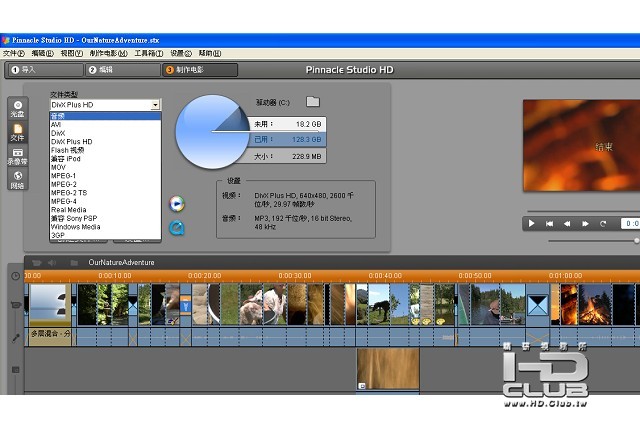This screenshot has height=428, width=640.
Task: Click the 0:00:10.00 timescale mark
Action: pyautogui.click(x=115, y=276)
